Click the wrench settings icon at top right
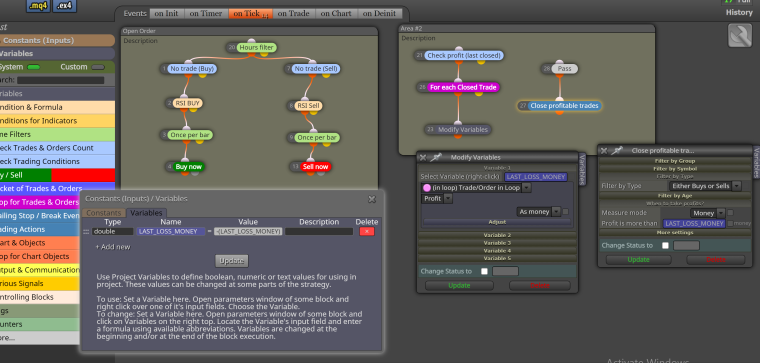 tap(740, 35)
